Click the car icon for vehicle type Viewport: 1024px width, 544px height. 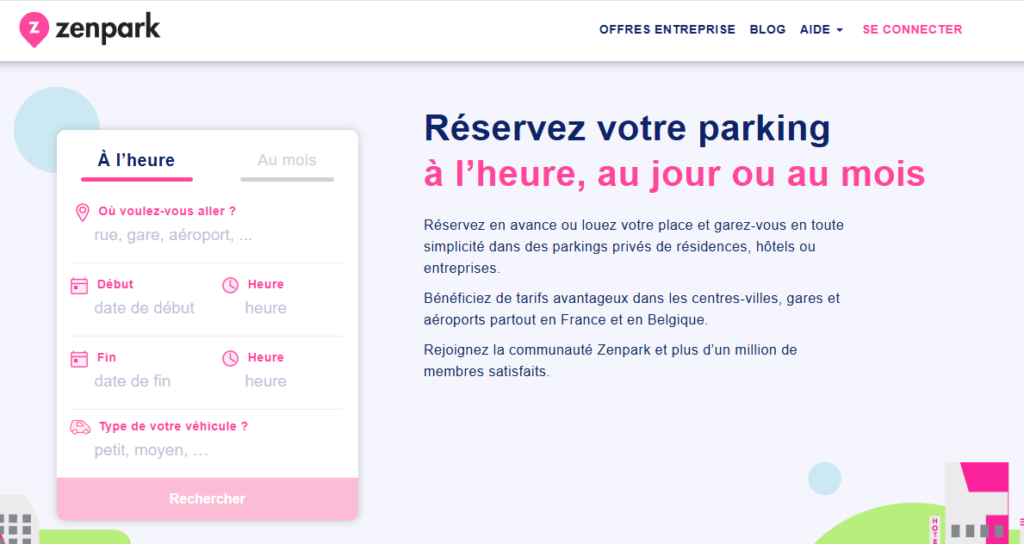click(x=80, y=427)
